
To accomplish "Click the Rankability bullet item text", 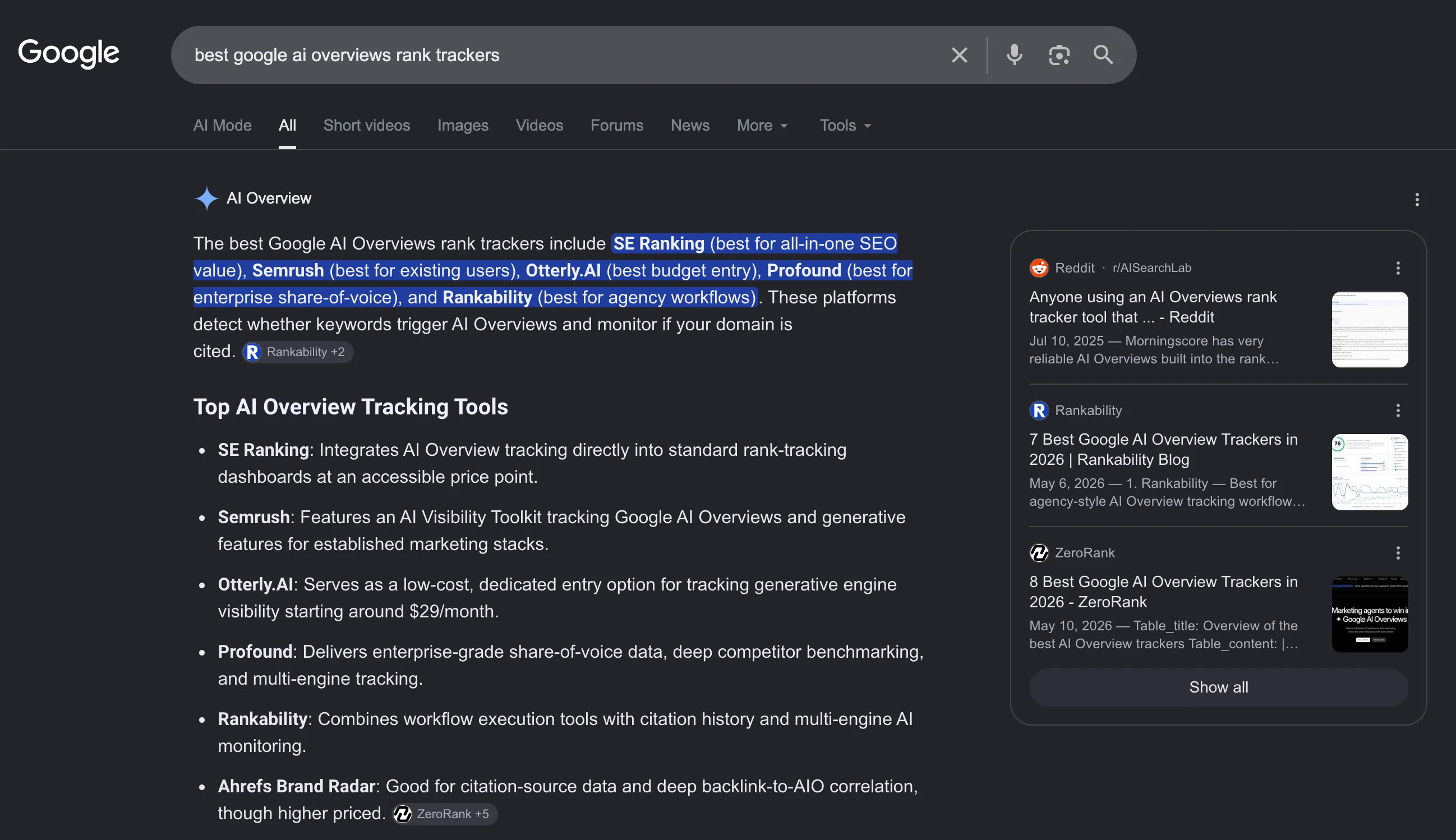I will tap(565, 733).
